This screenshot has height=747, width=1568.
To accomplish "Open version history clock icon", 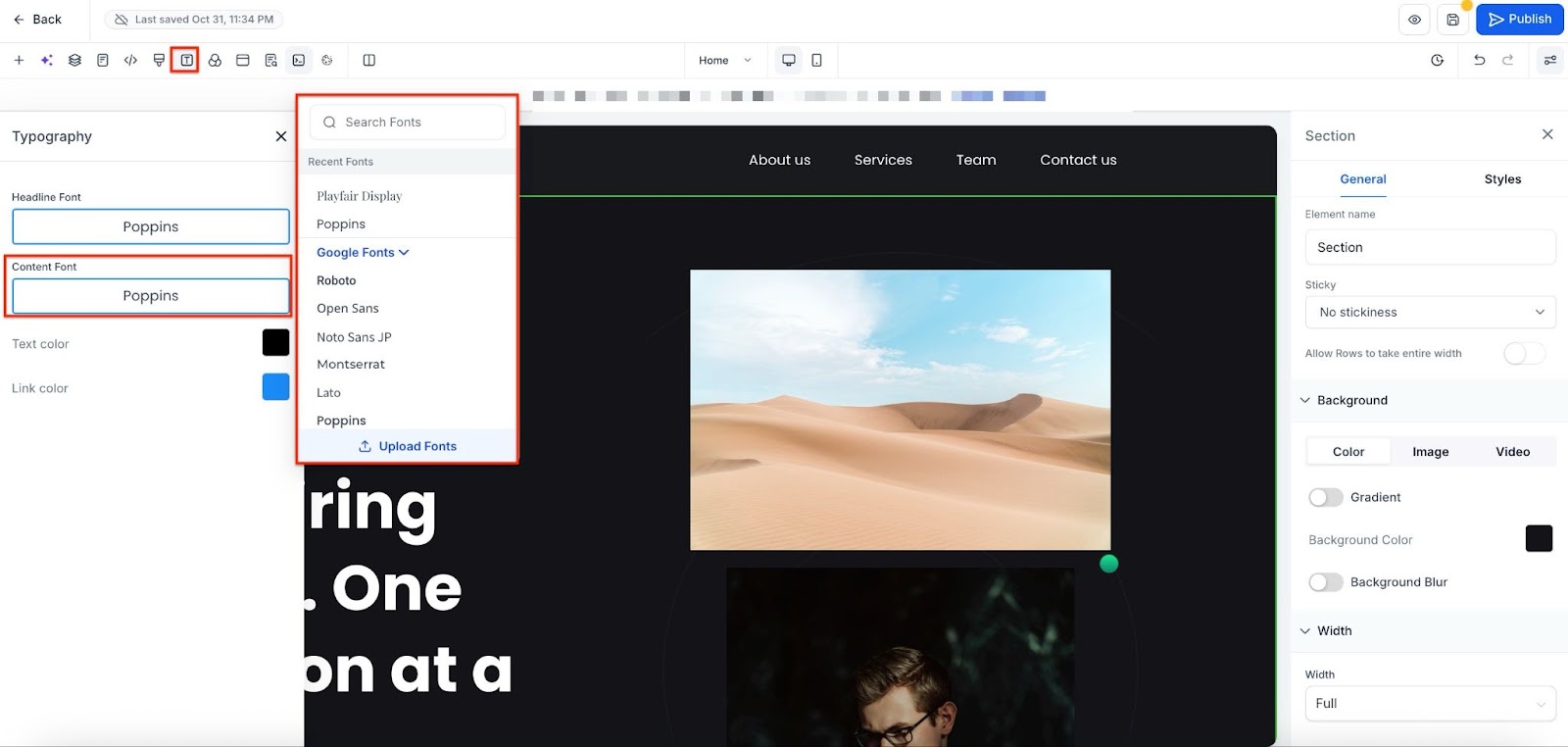I will point(1437,61).
